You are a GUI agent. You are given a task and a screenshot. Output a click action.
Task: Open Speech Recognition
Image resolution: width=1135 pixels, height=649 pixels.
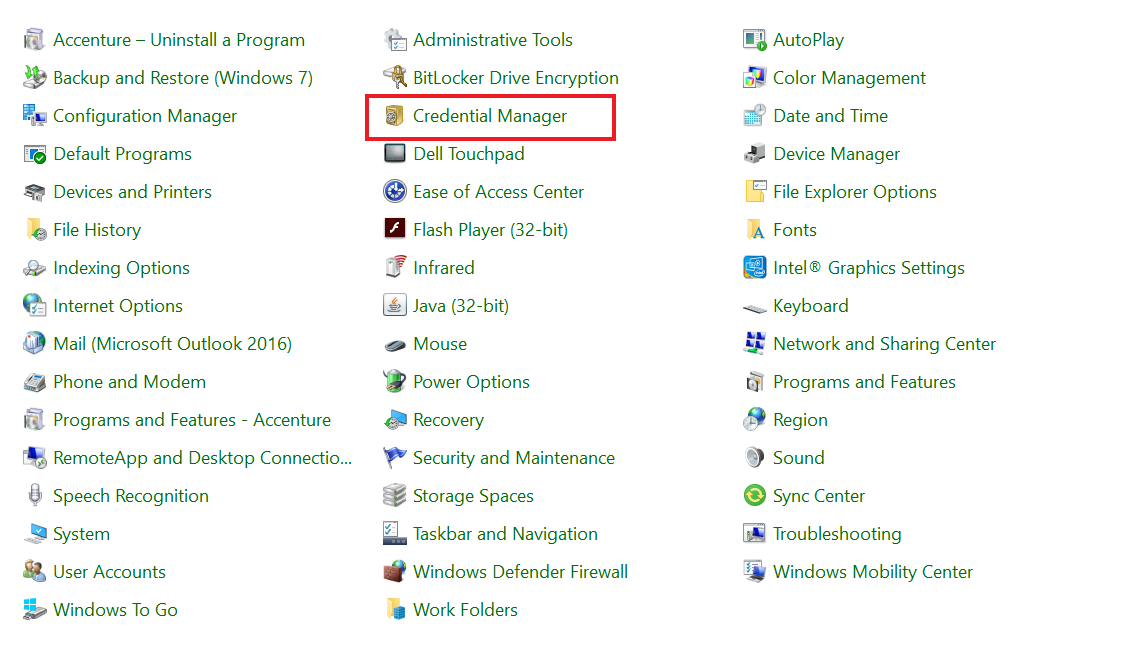point(130,495)
